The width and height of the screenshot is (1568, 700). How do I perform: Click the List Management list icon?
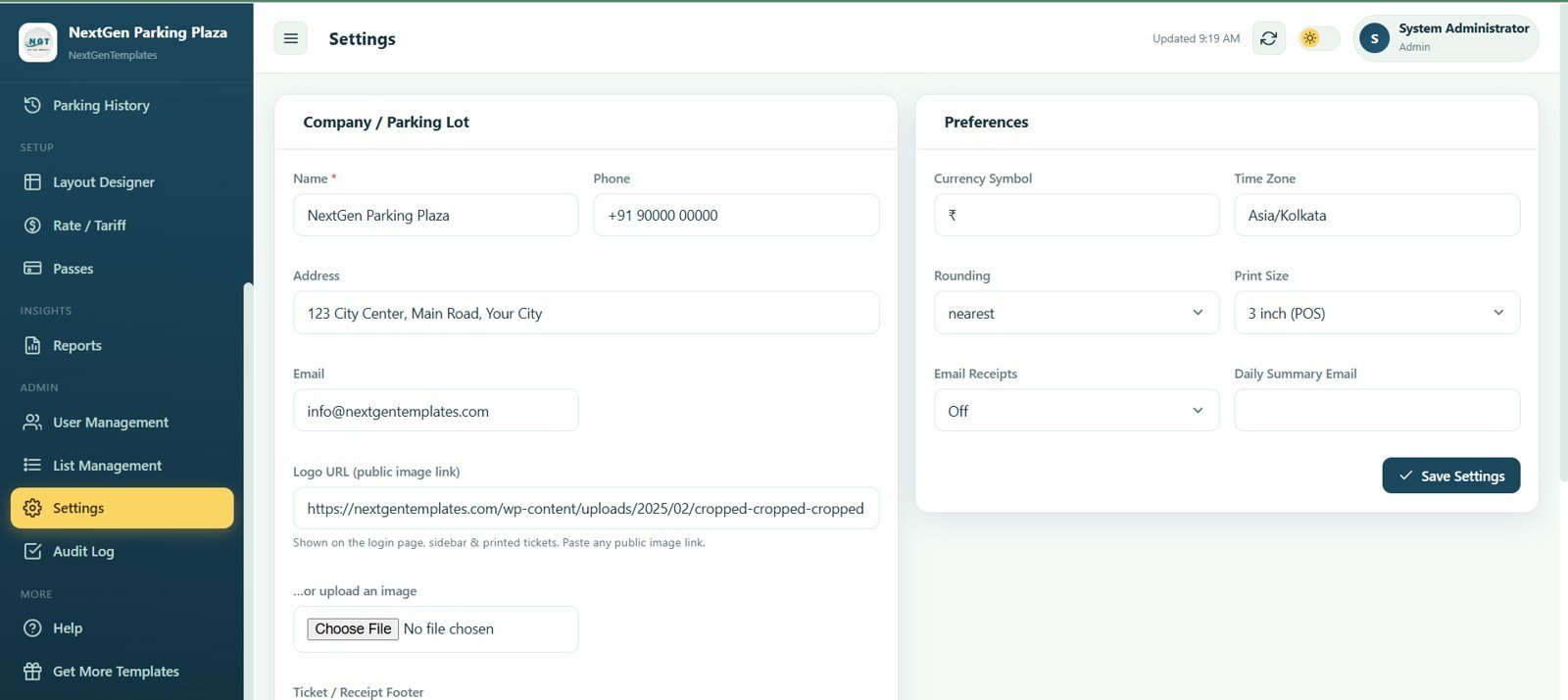(x=32, y=466)
